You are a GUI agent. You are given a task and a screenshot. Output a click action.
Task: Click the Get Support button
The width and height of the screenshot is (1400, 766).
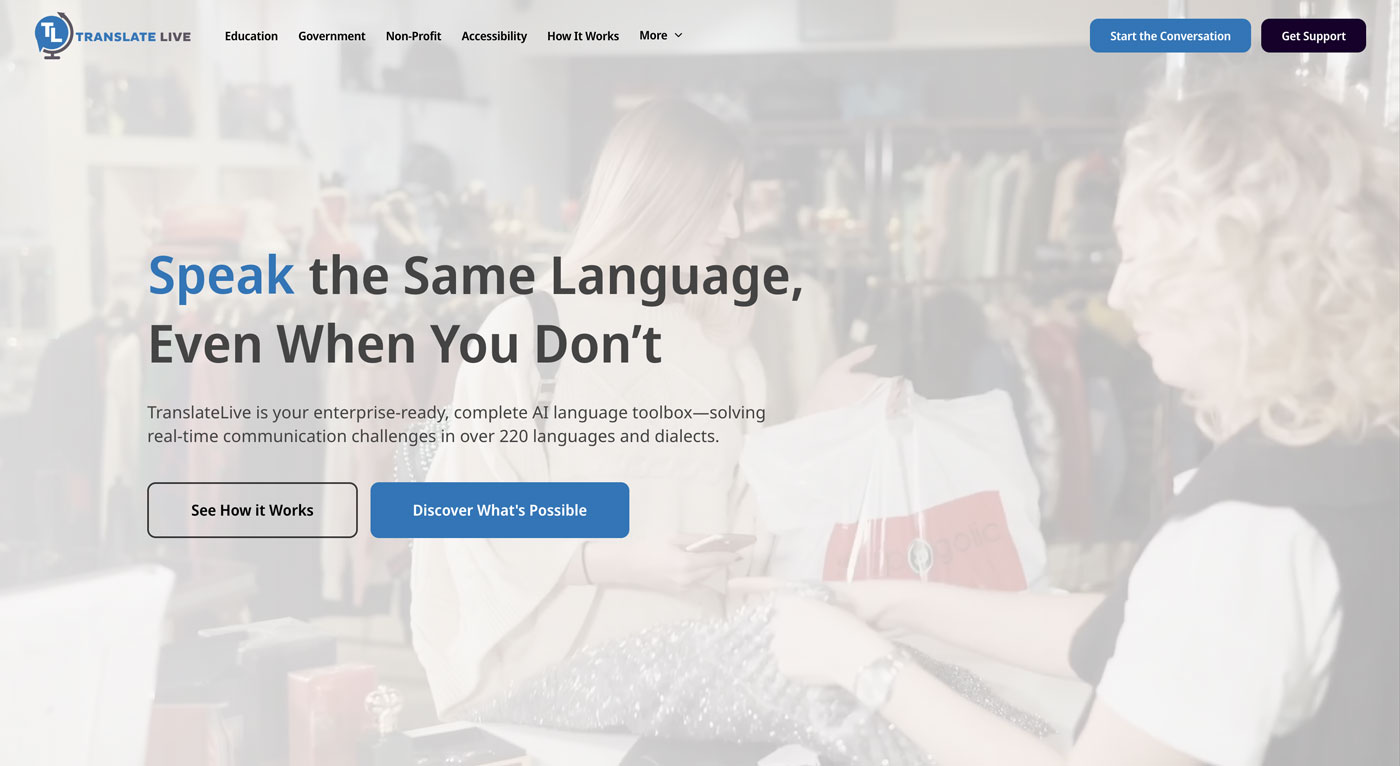pos(1313,36)
